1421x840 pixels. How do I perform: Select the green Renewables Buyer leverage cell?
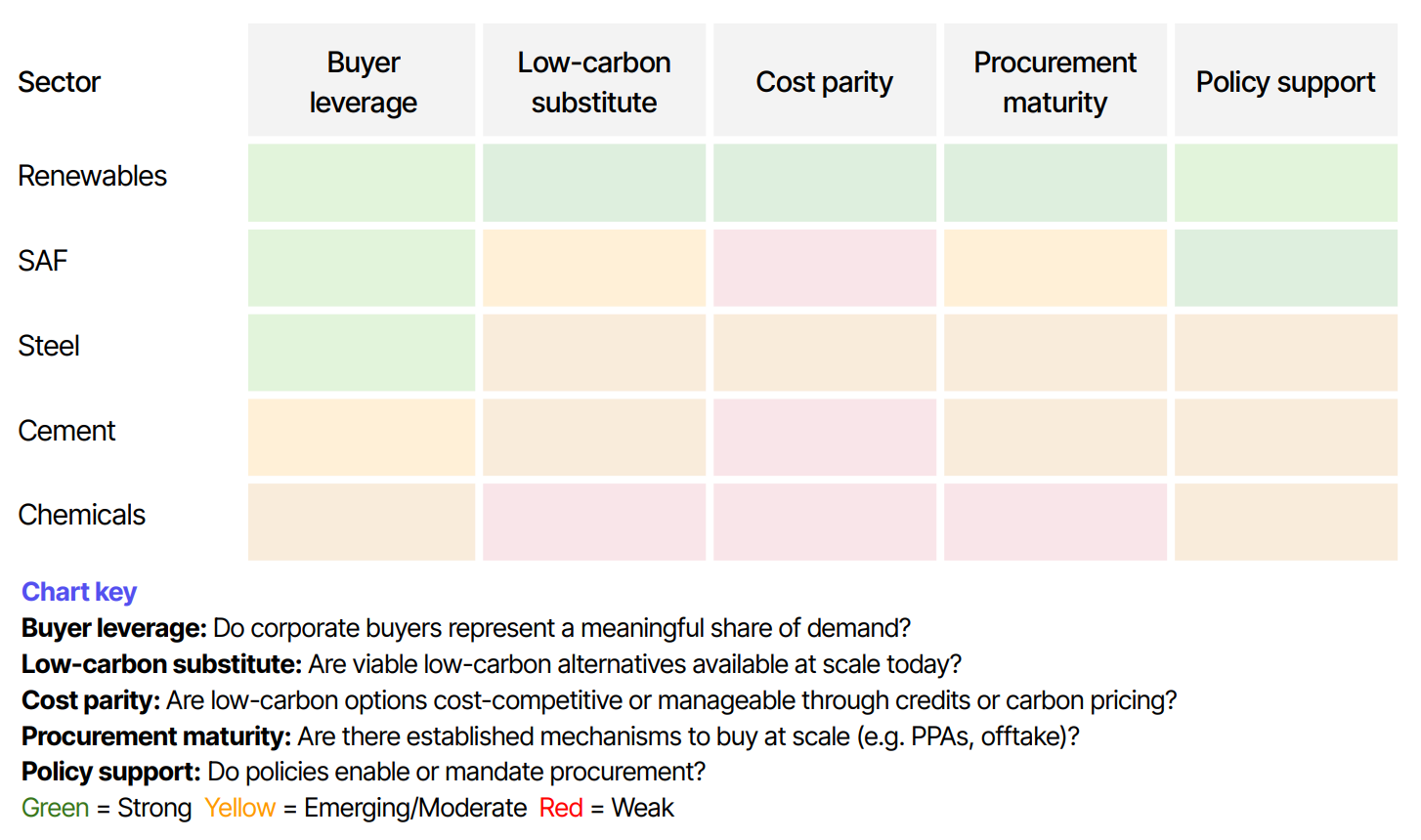coord(362,183)
